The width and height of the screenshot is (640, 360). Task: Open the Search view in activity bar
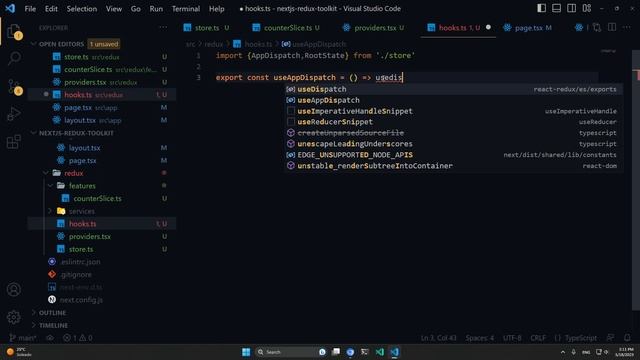pos(14,58)
